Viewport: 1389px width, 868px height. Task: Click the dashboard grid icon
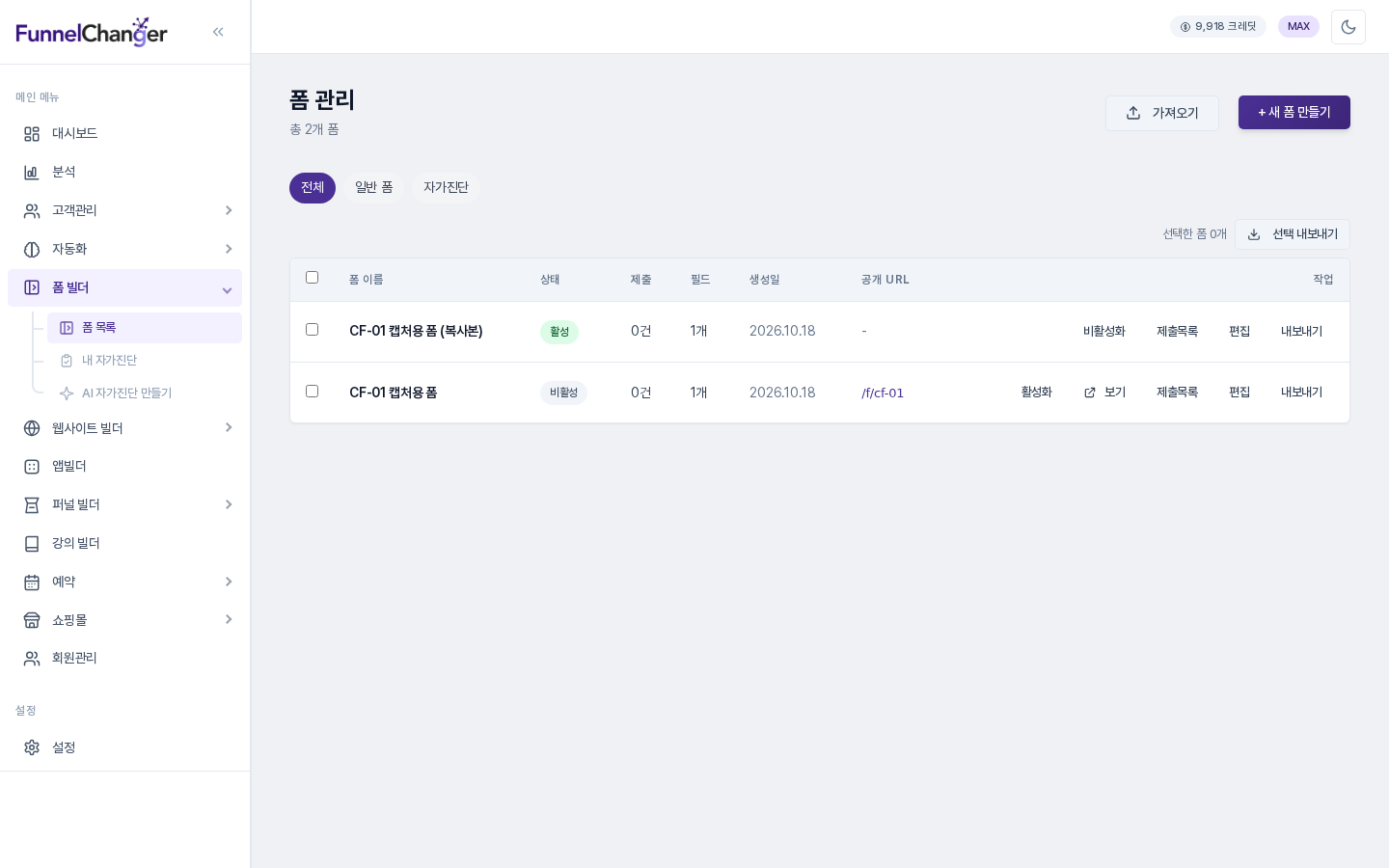click(x=32, y=134)
